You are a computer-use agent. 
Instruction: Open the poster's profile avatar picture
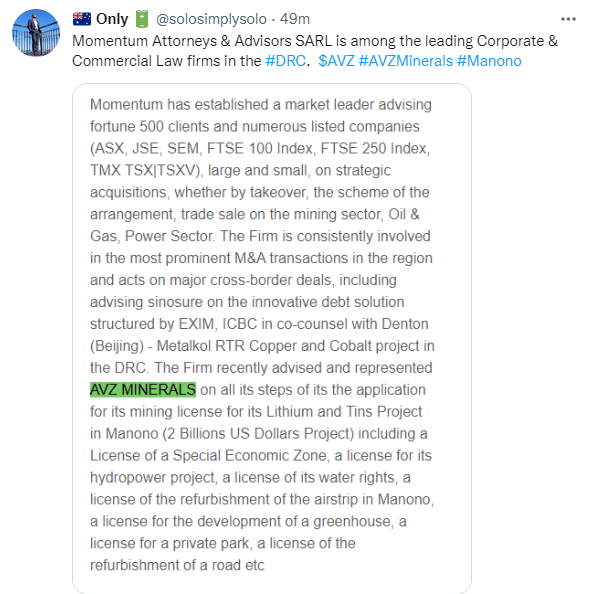click(x=36, y=33)
